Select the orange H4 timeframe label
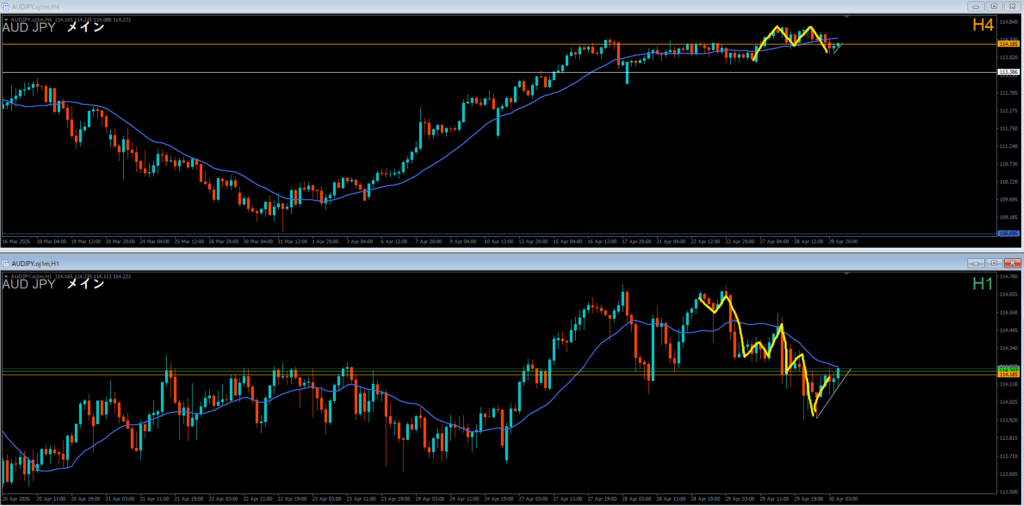 click(x=982, y=29)
